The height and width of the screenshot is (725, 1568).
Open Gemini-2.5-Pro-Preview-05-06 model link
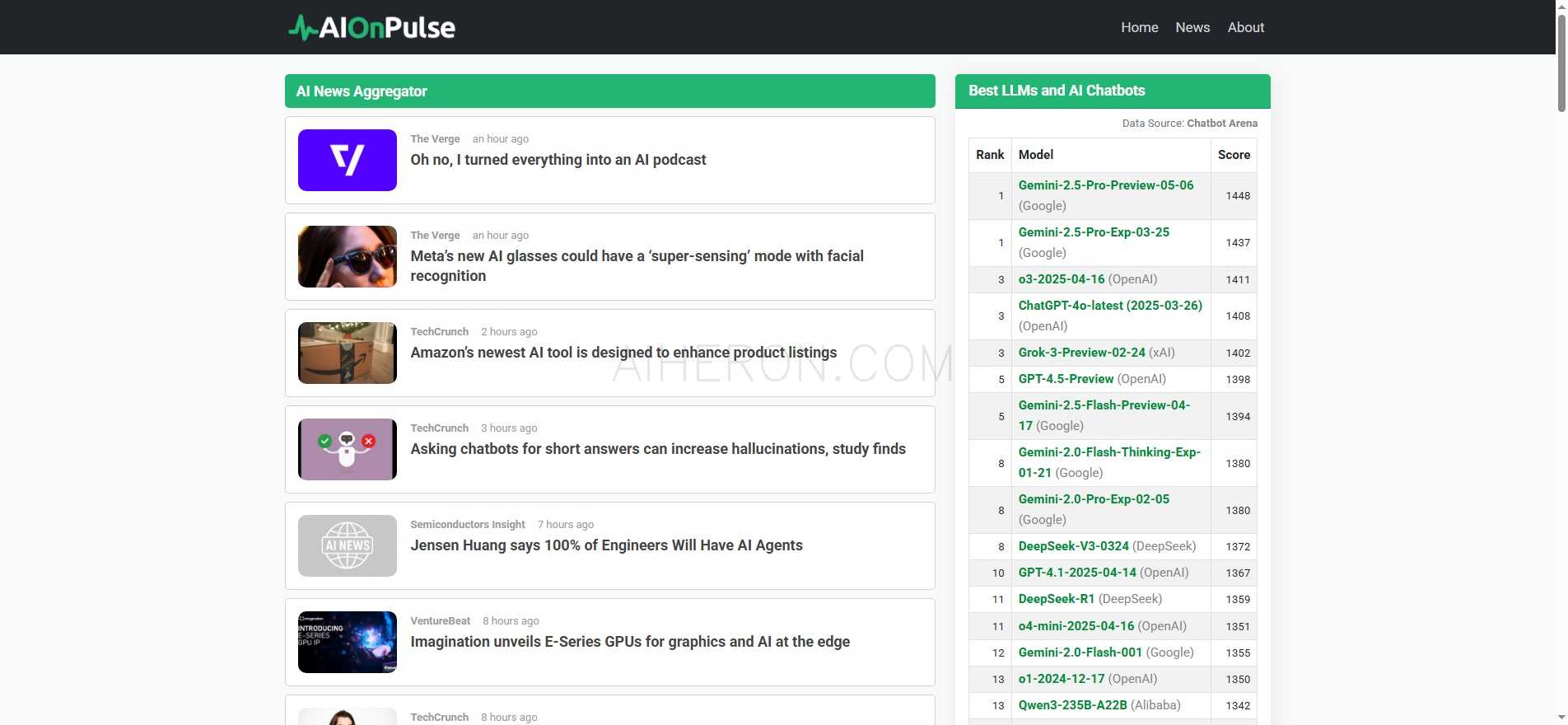[x=1105, y=185]
